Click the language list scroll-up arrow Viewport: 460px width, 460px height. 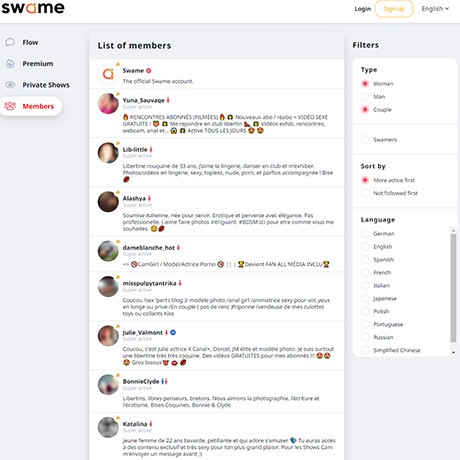453,230
